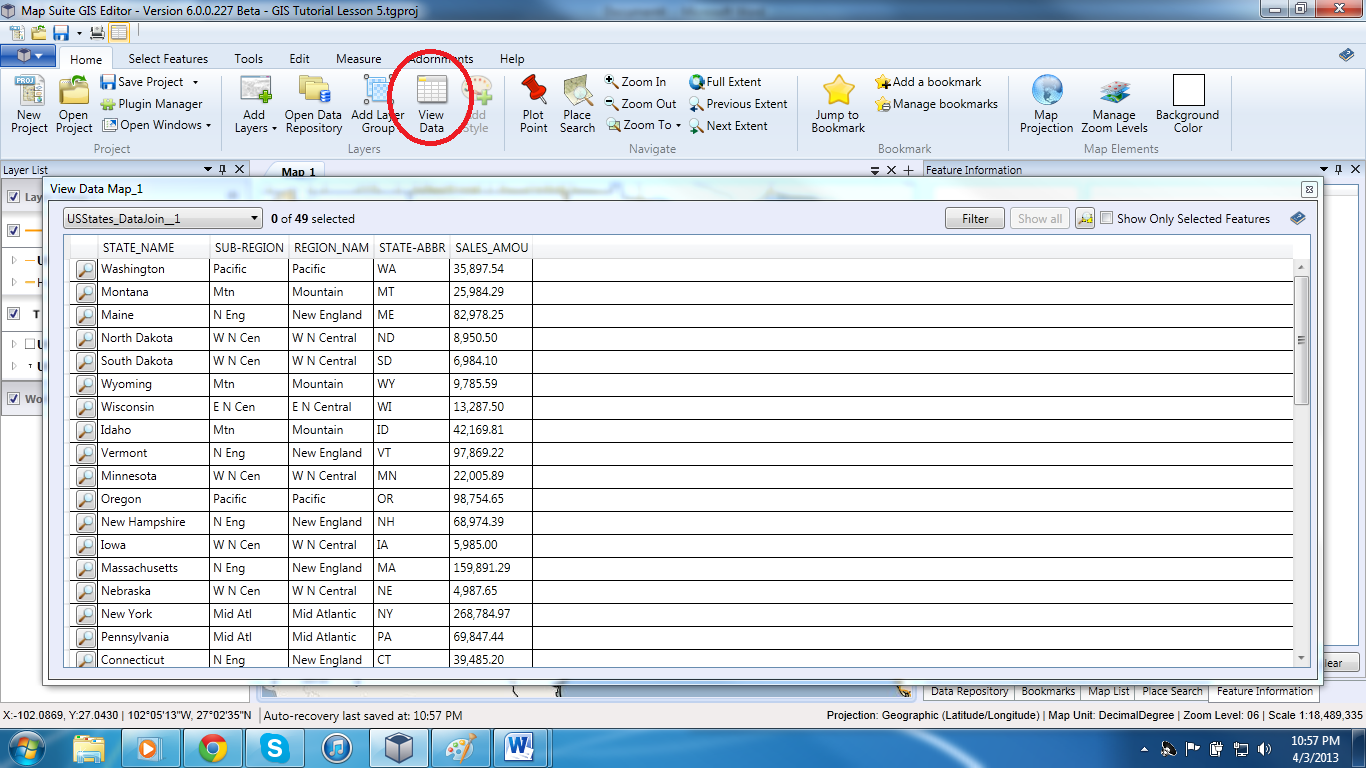The image size is (1366, 768).
Task: Open the Measure ribbon tab
Action: point(358,59)
